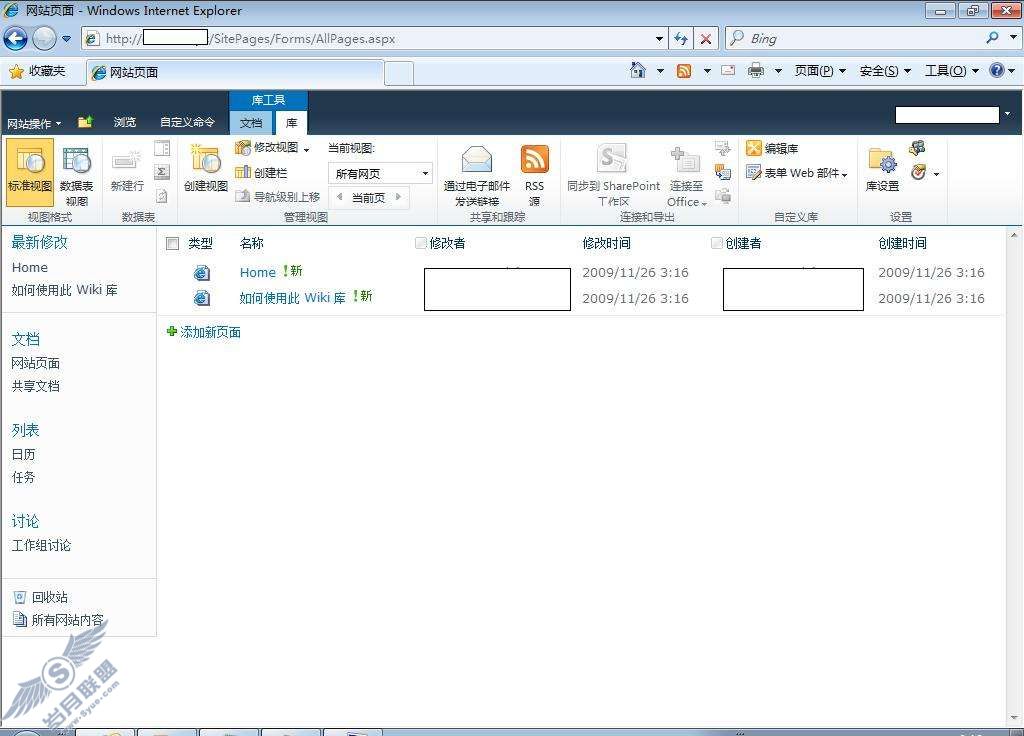Click Form Web Parts (表单 Web 部件)
Screen dimensions: 1024x736
point(796,173)
